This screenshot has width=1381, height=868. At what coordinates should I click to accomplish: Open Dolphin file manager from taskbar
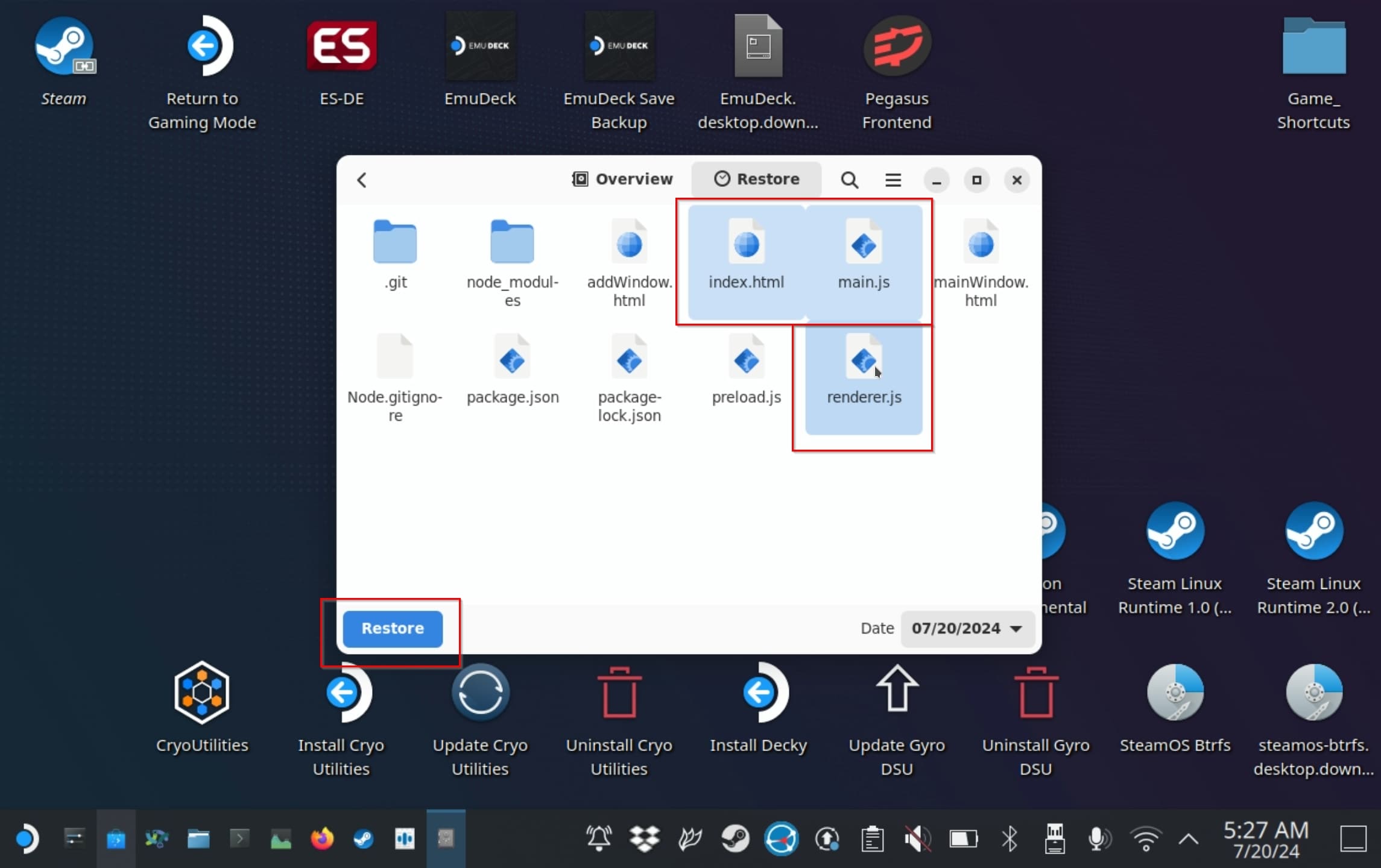(x=198, y=838)
